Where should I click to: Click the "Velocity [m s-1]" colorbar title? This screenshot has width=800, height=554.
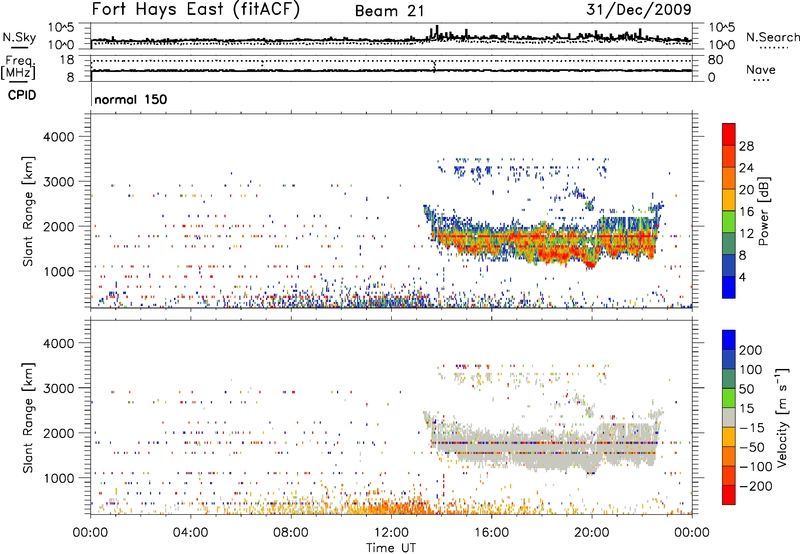point(781,417)
